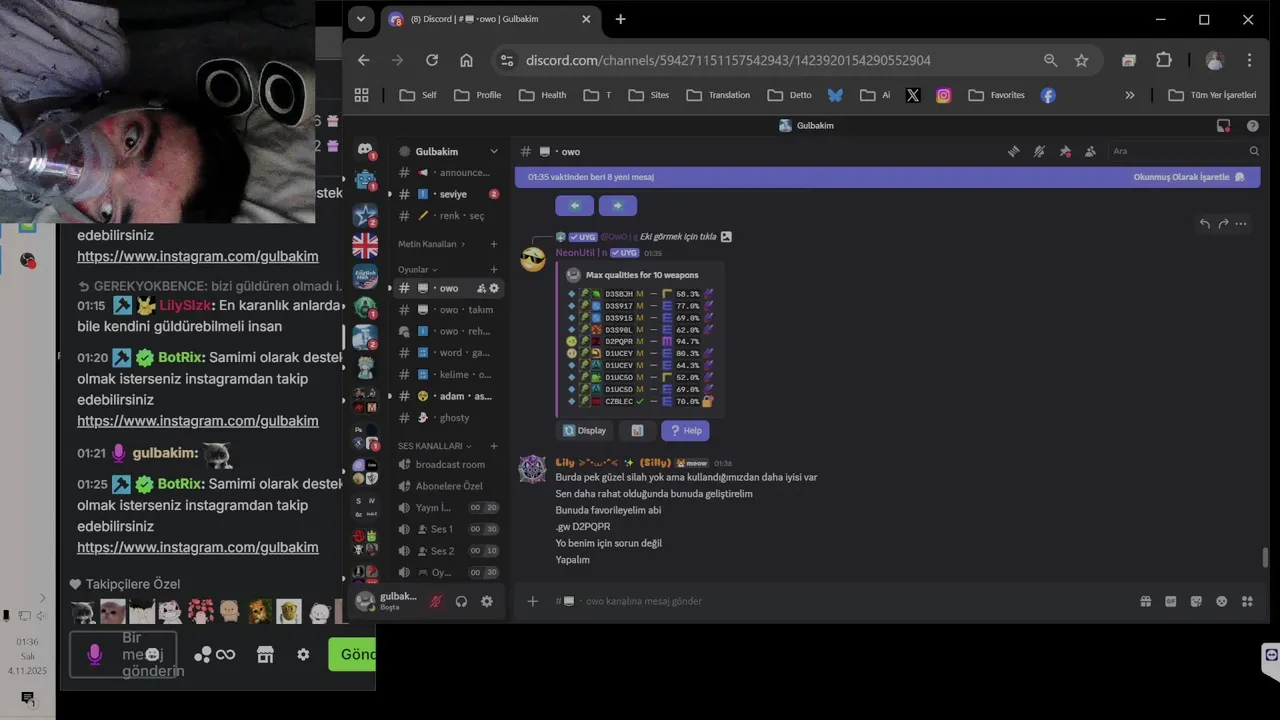Screen dimensions: 1280x720
Task: Add channel to Metin Kanalları category
Action: click(494, 244)
